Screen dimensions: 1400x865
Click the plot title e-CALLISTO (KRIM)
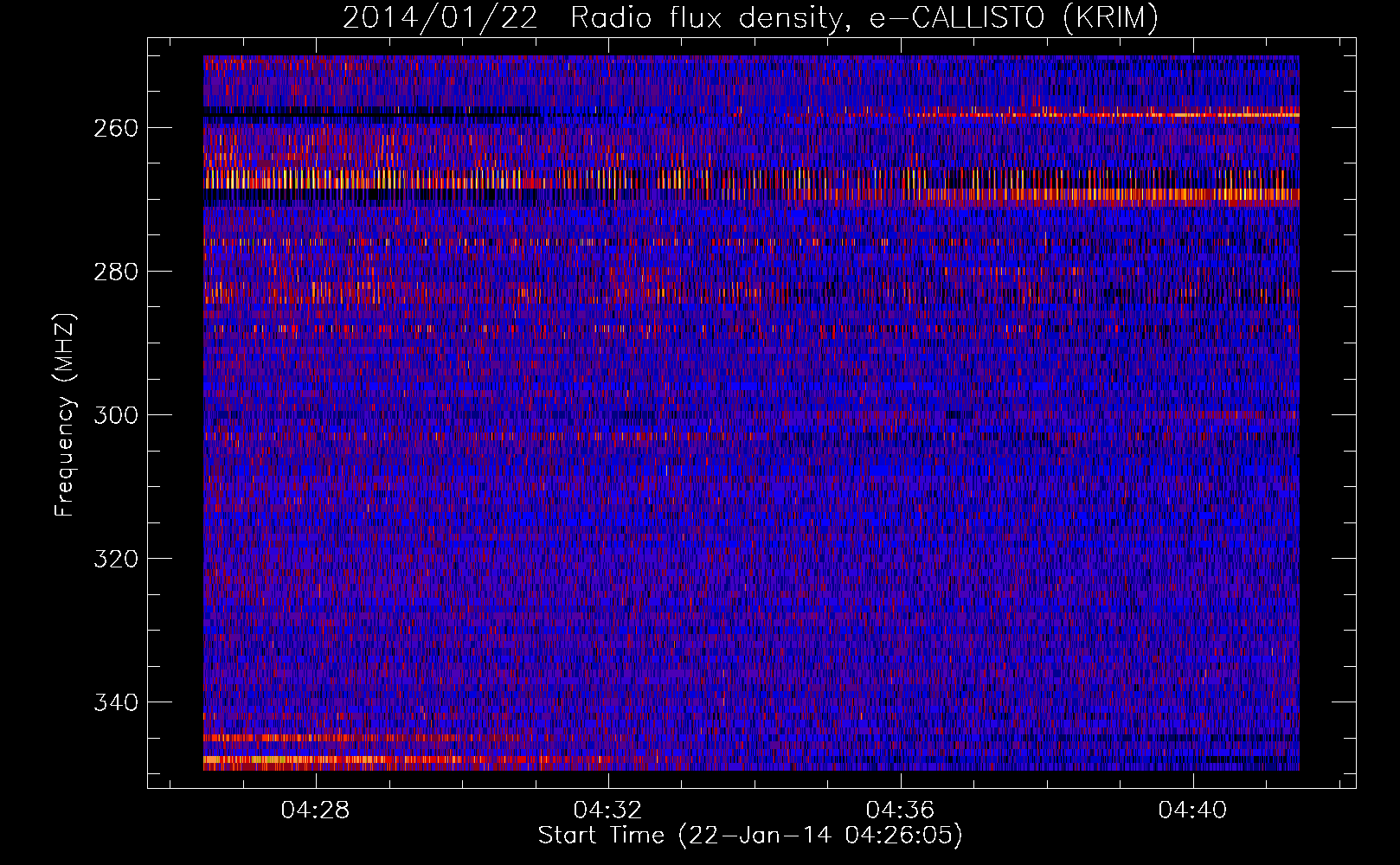750,18
